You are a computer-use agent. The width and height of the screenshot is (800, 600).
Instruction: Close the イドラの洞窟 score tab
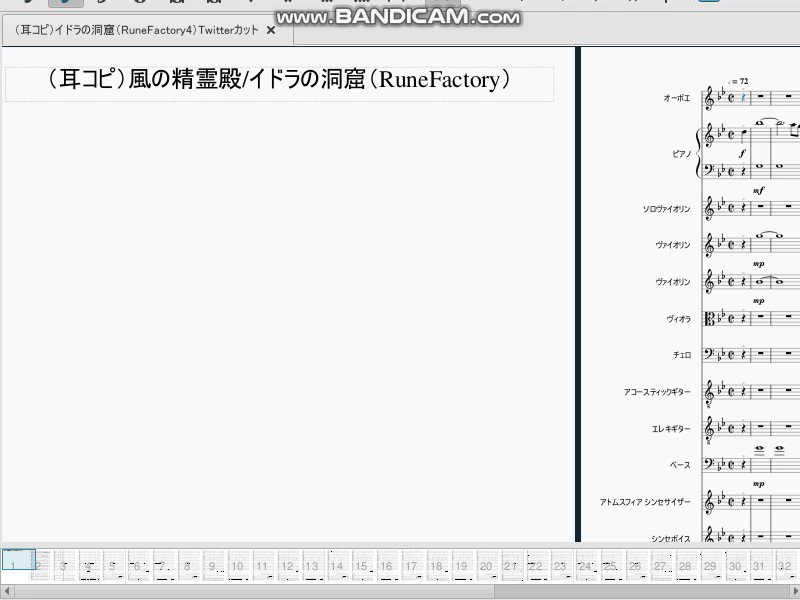tap(271, 31)
